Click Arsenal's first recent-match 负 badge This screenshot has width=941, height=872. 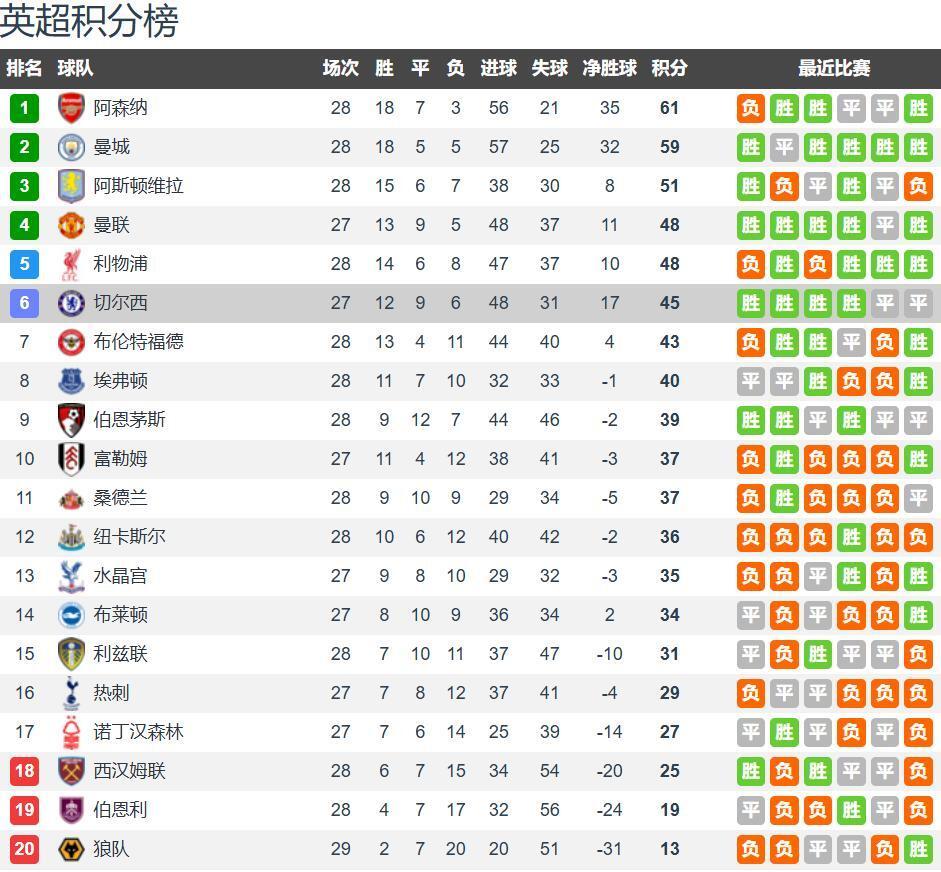751,108
